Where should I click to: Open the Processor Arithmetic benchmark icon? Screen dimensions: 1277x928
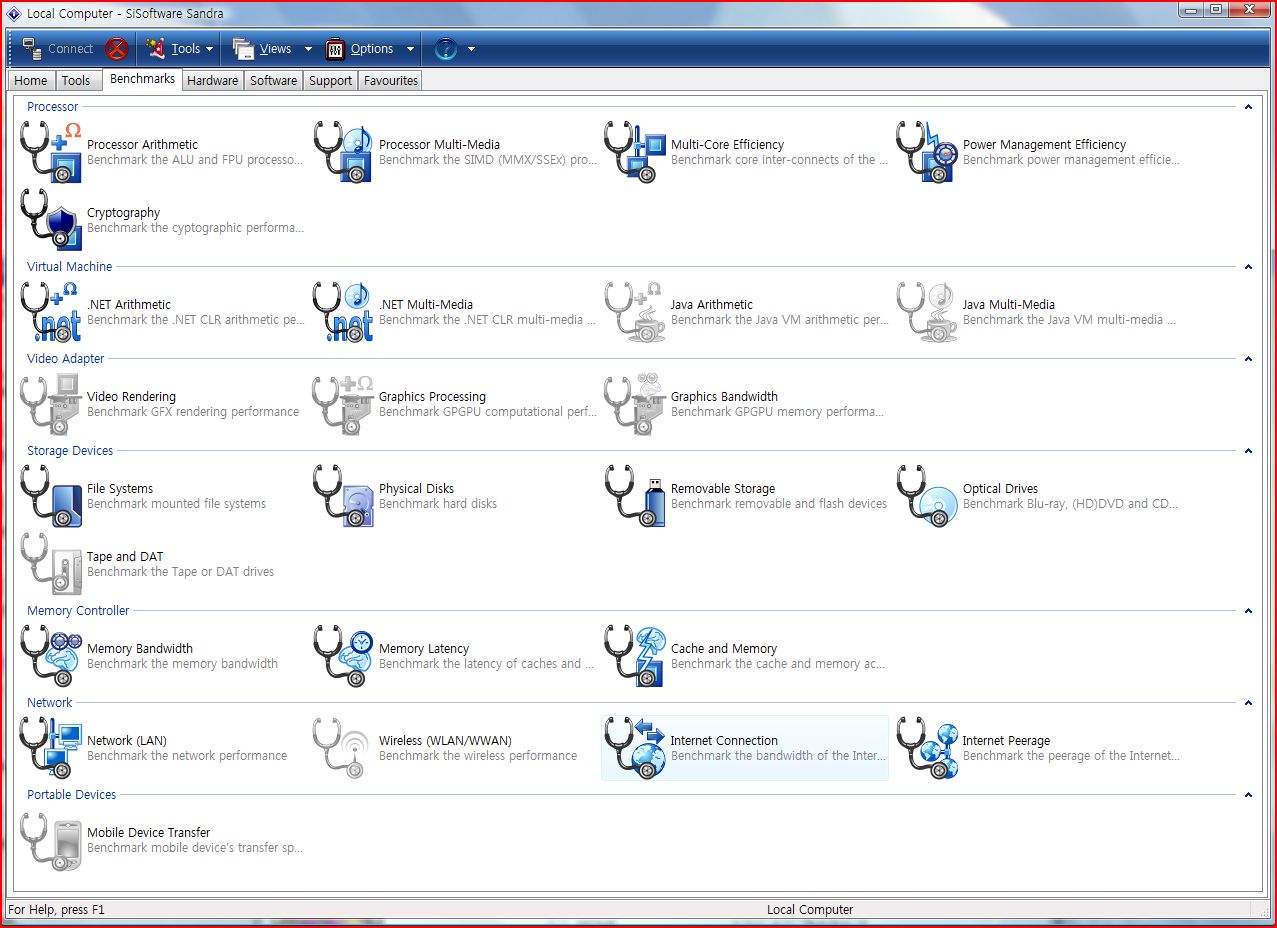51,152
